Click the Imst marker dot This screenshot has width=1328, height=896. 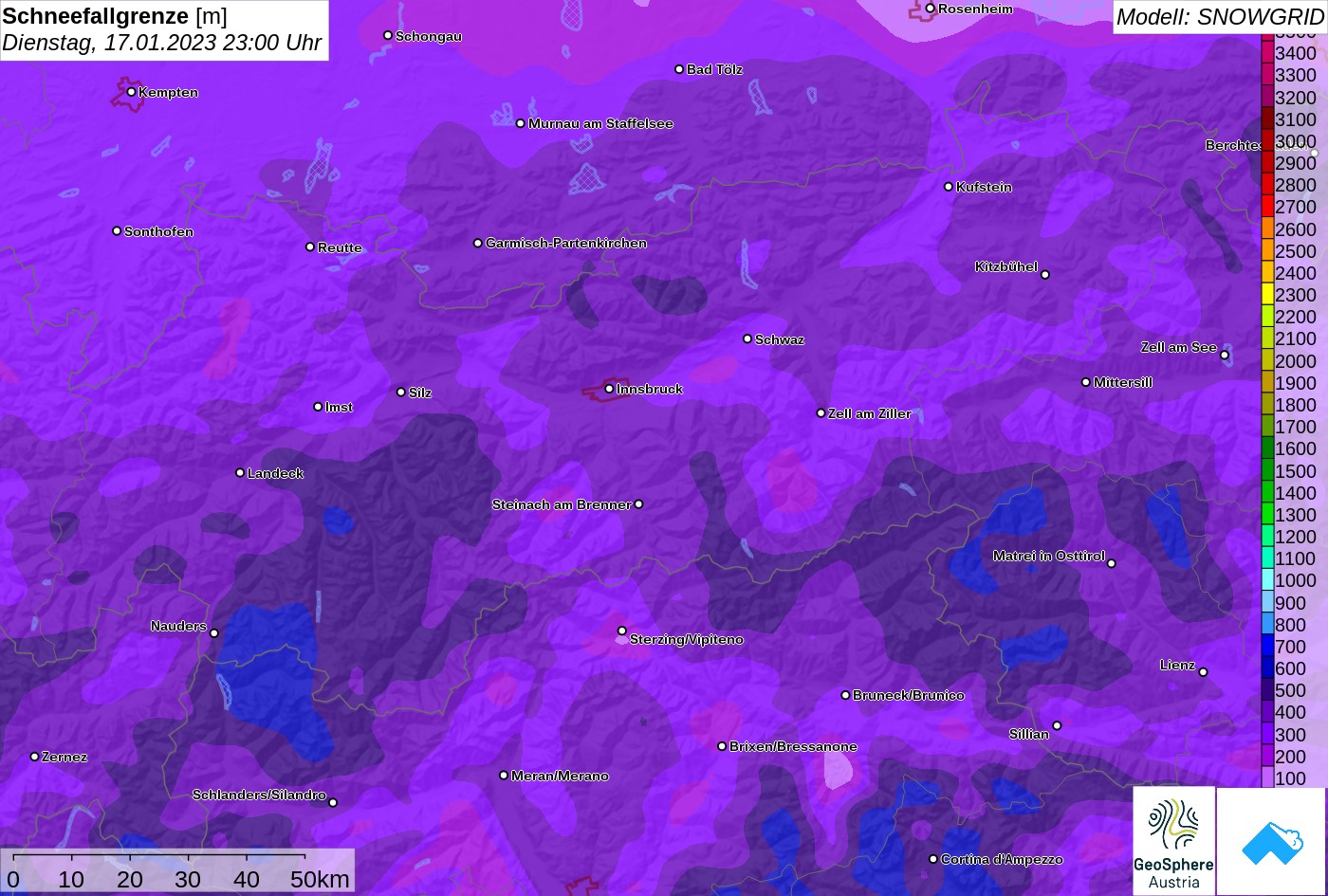(x=318, y=407)
